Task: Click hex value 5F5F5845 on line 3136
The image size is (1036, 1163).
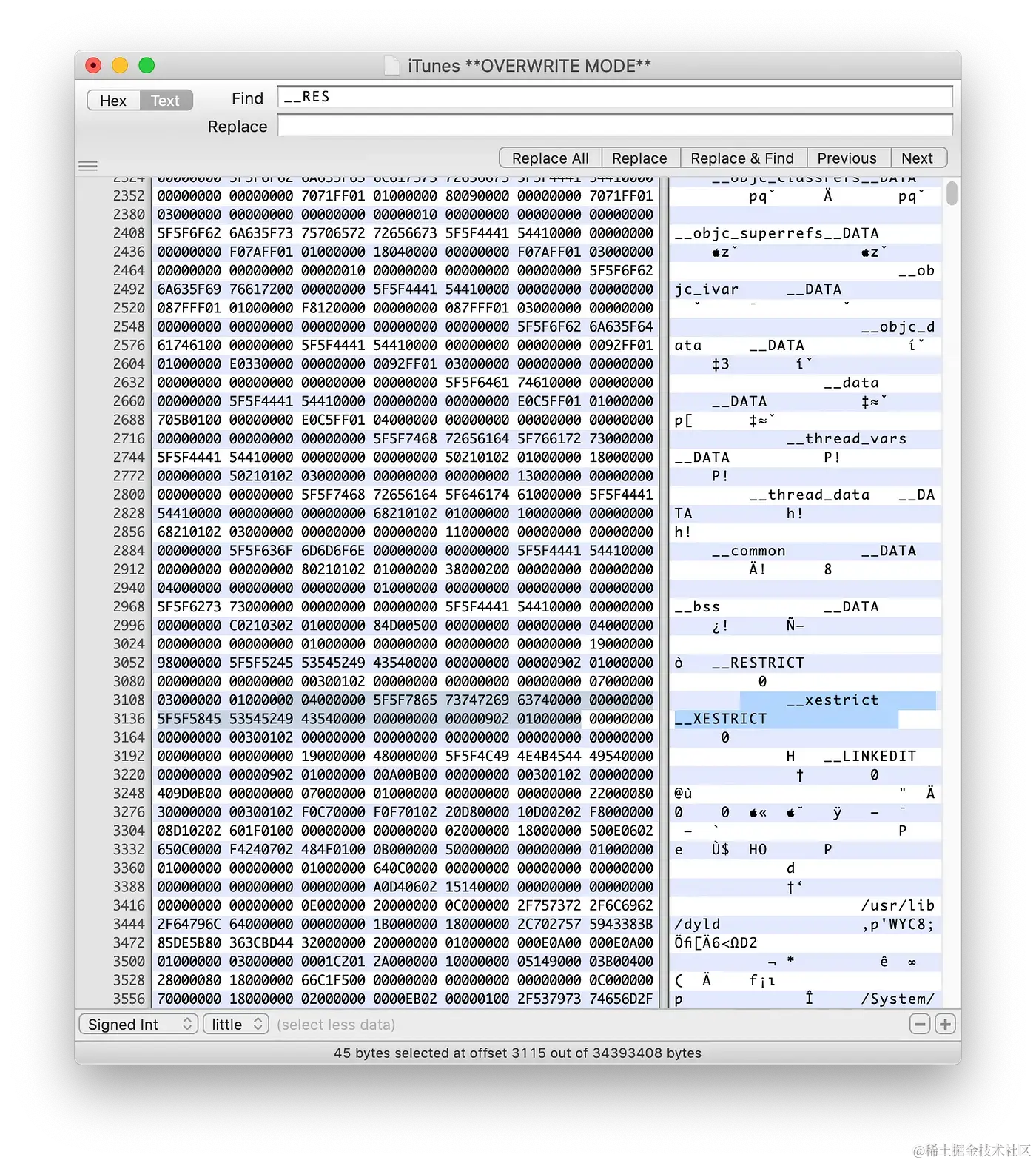Action: click(189, 718)
